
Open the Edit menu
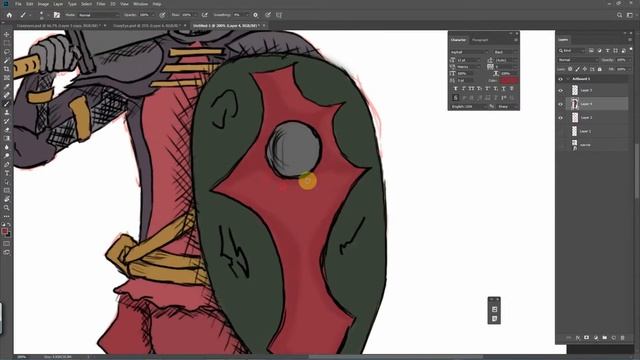30,4
